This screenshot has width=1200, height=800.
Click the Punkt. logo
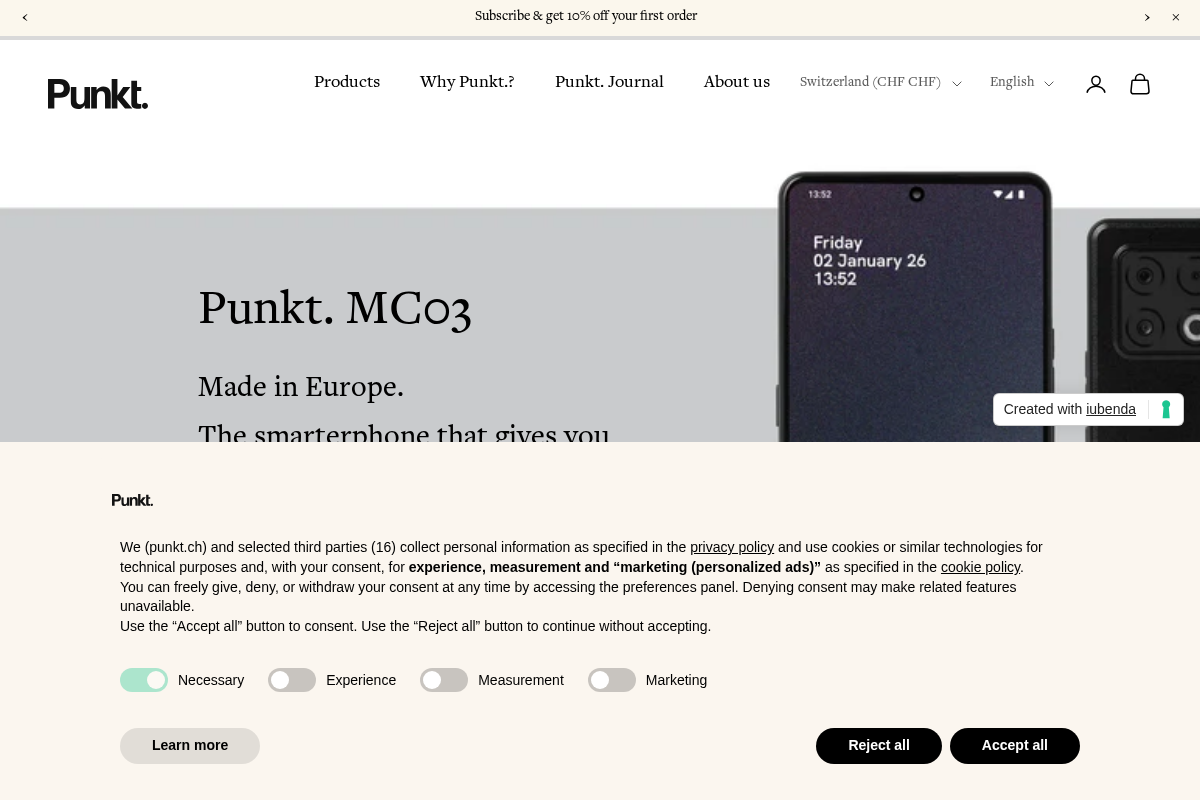97,93
